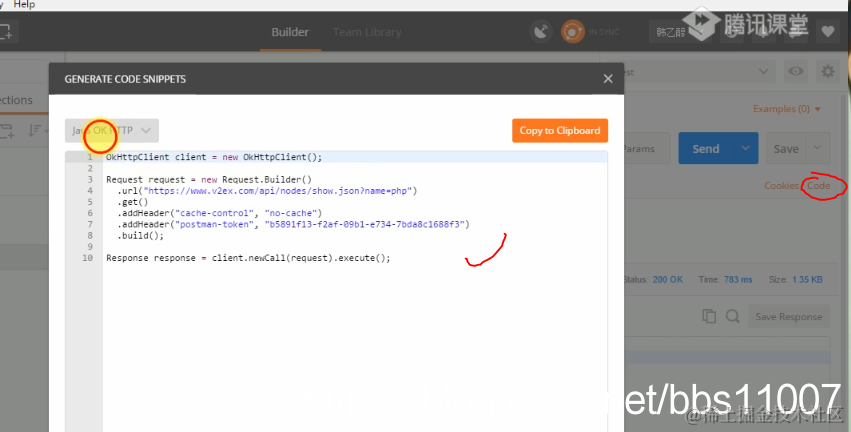Open the Code link
Viewport: 851px width, 432px height.
pyautogui.click(x=818, y=186)
